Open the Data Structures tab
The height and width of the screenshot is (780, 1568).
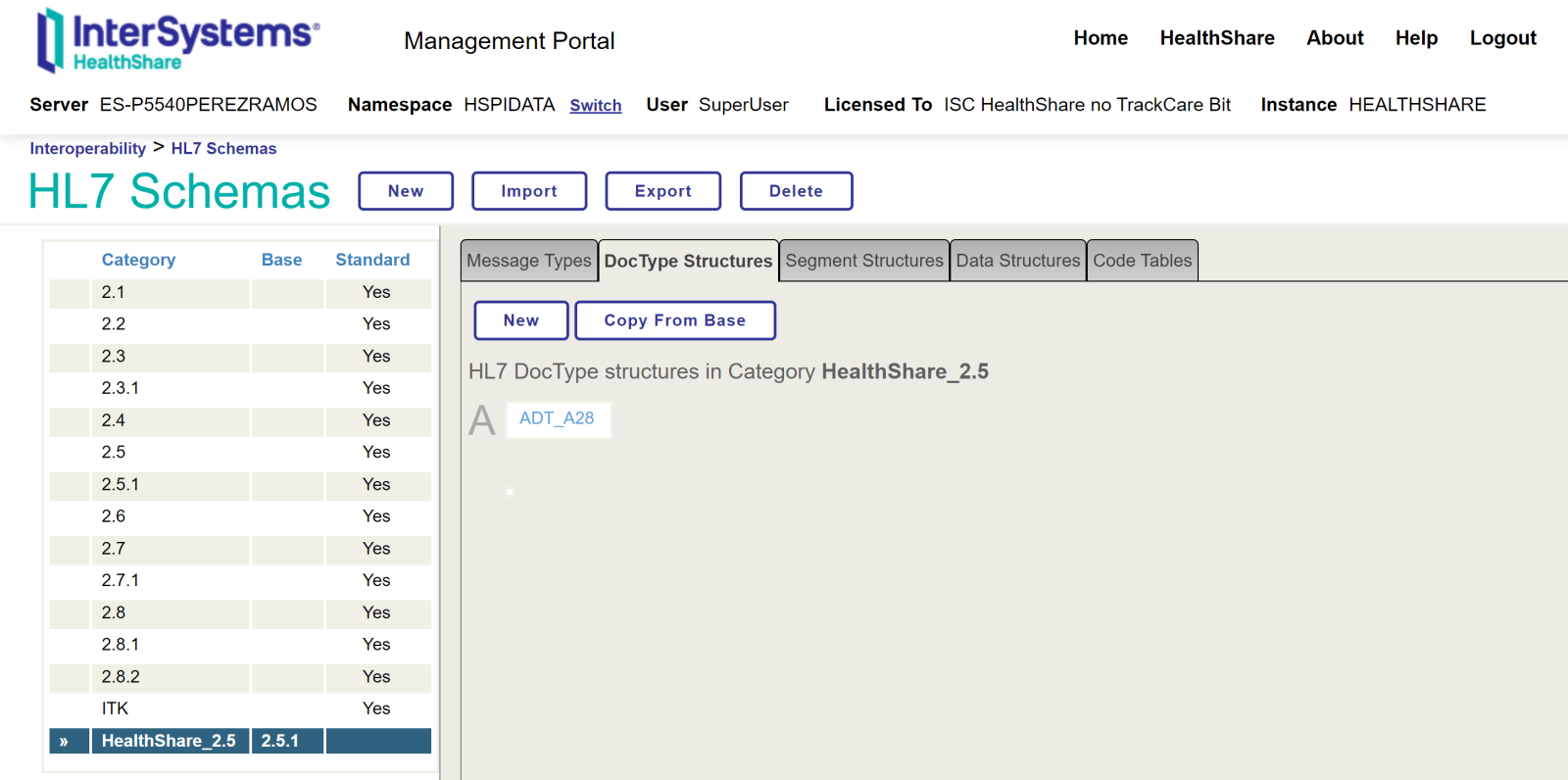click(1017, 261)
